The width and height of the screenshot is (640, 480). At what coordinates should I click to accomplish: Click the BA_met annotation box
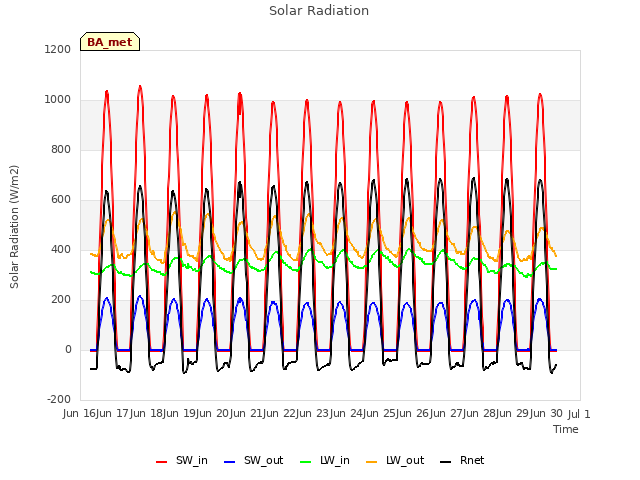click(x=110, y=42)
